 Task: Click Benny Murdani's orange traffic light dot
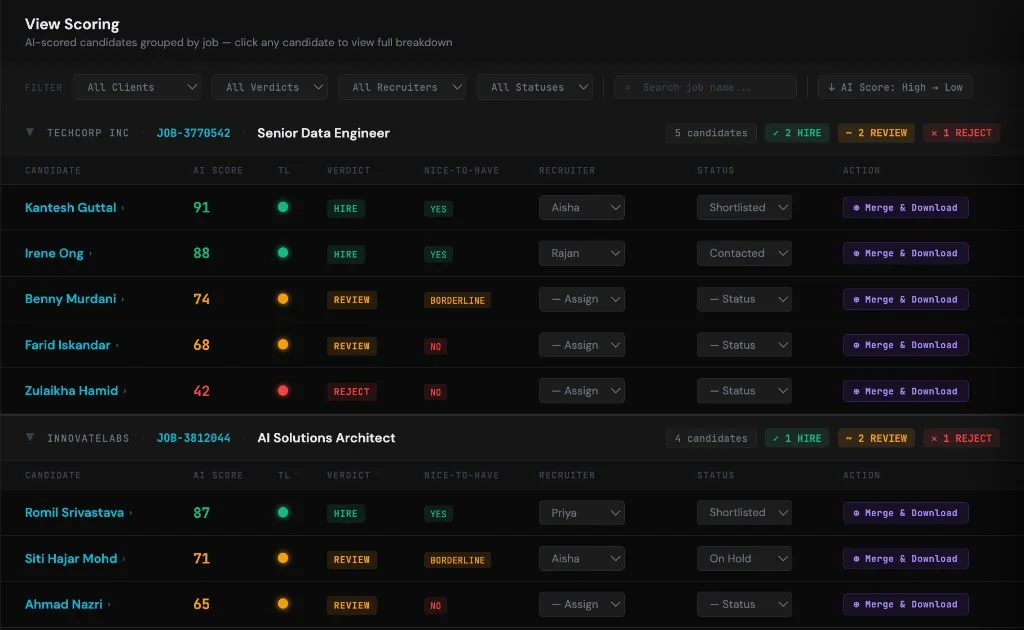tap(283, 298)
